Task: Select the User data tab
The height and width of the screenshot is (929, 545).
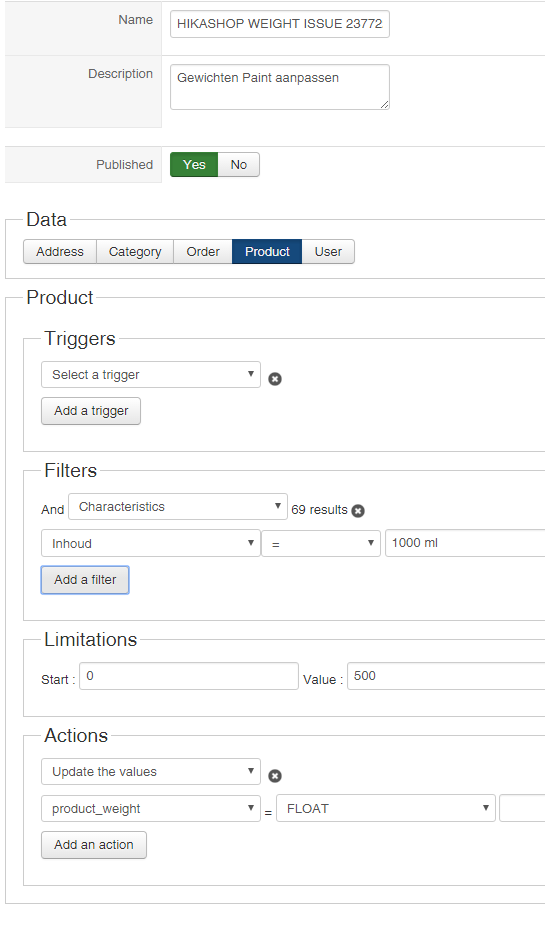Action: tap(328, 252)
